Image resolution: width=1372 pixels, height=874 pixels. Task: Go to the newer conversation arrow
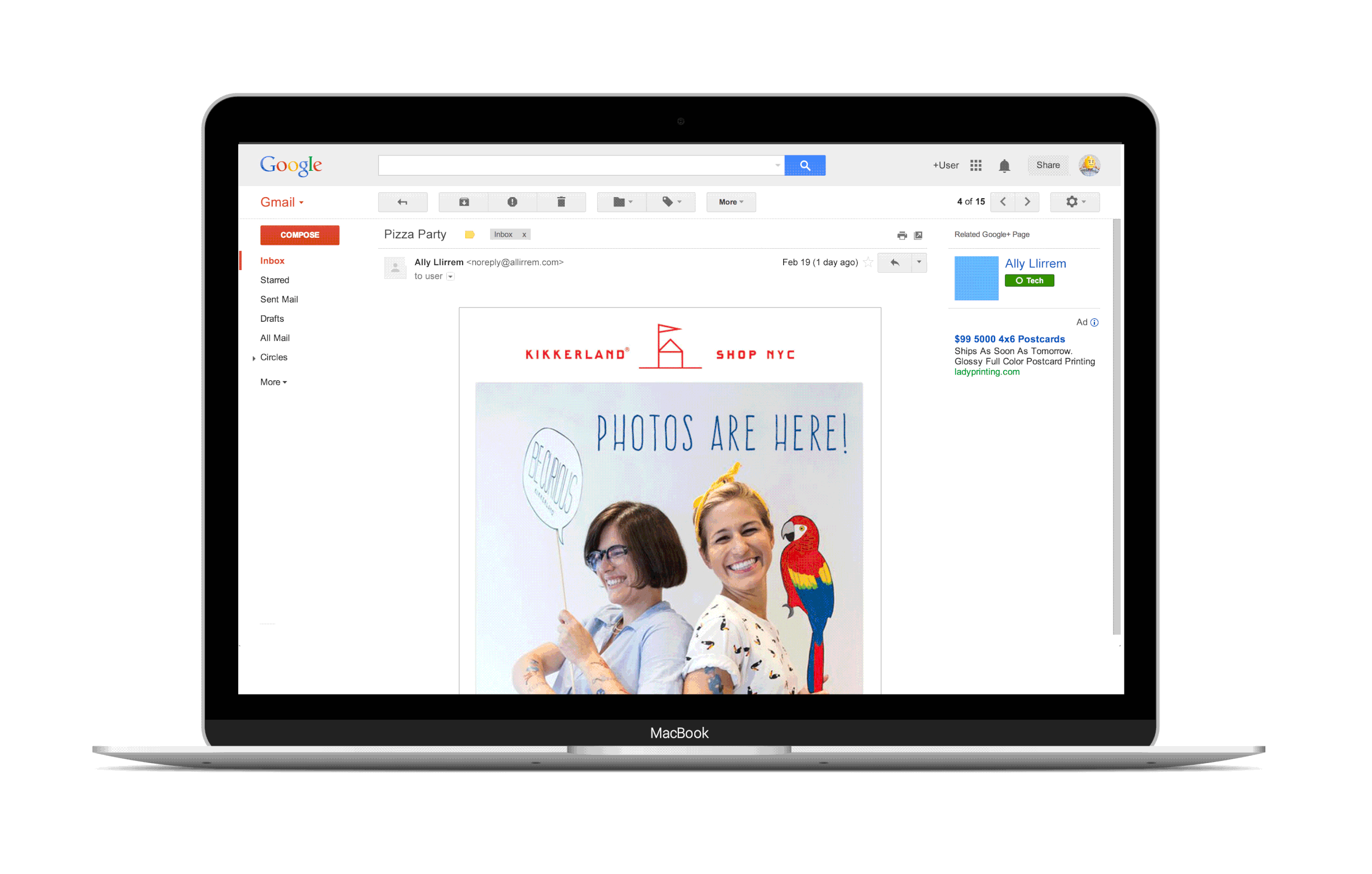tap(1003, 202)
